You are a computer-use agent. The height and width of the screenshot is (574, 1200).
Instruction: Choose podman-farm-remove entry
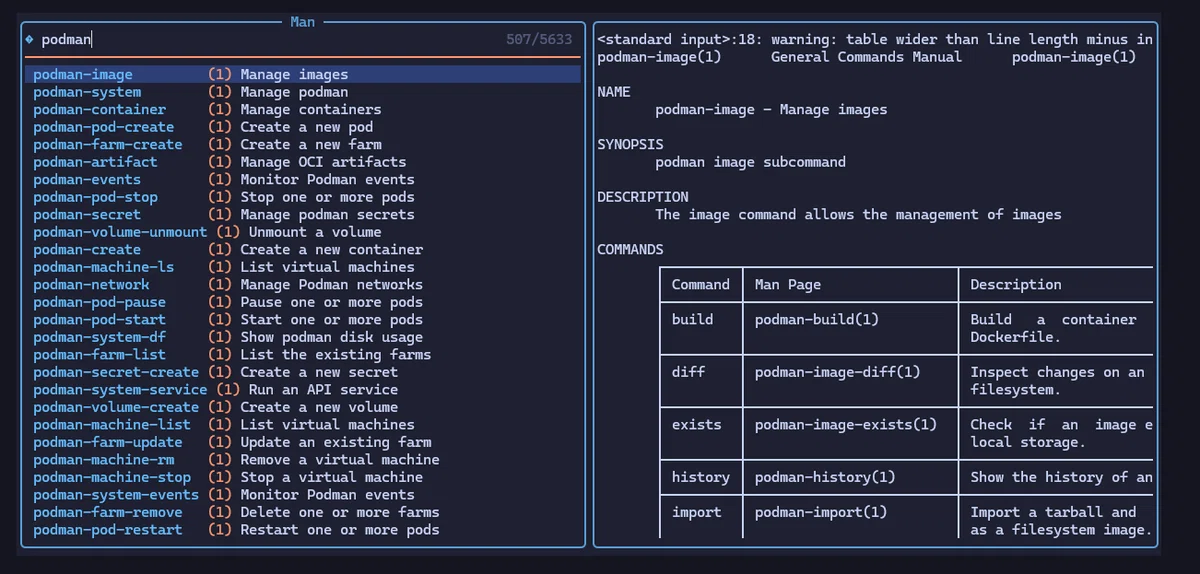(302, 512)
